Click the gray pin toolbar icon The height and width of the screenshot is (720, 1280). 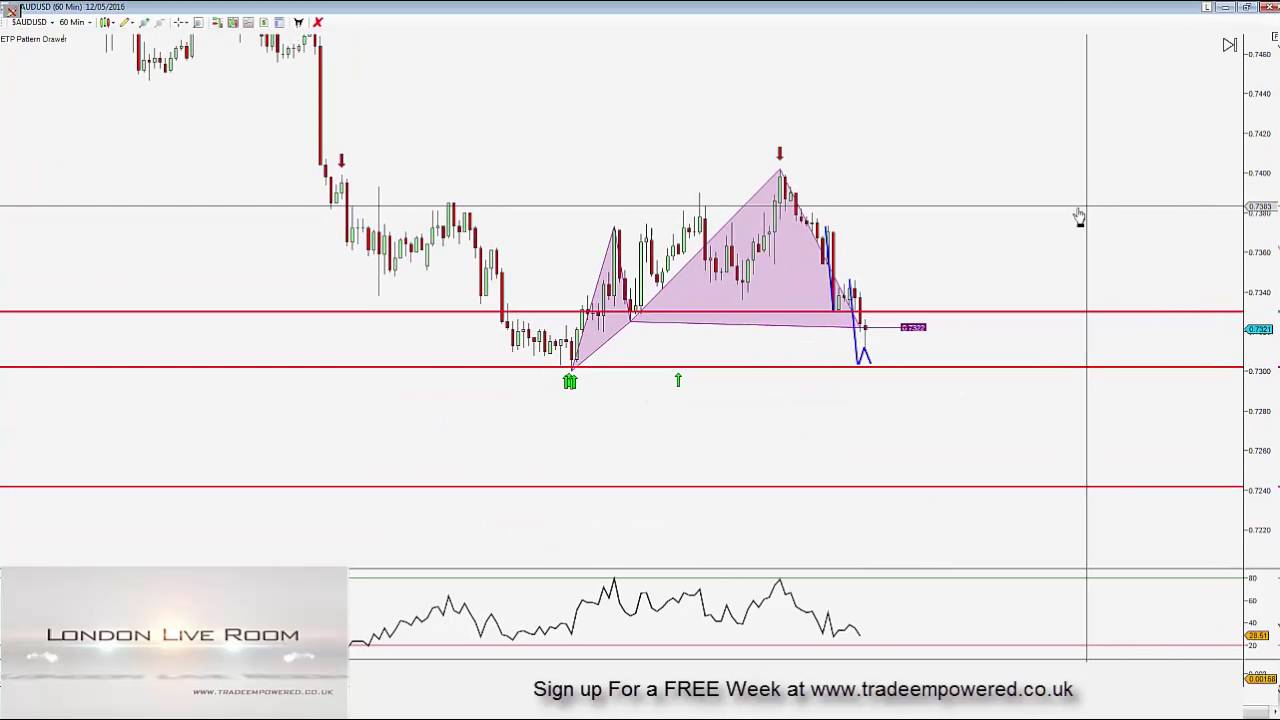pos(160,22)
